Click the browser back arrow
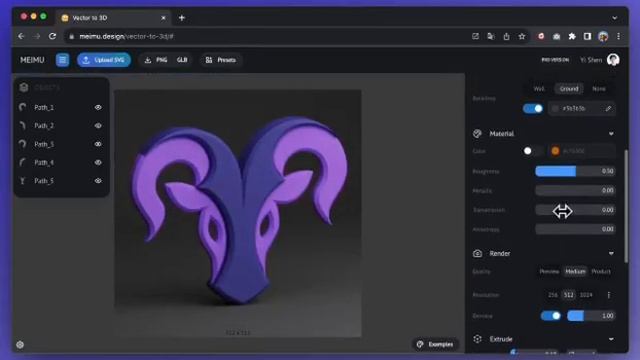The height and width of the screenshot is (360, 640). (x=21, y=36)
